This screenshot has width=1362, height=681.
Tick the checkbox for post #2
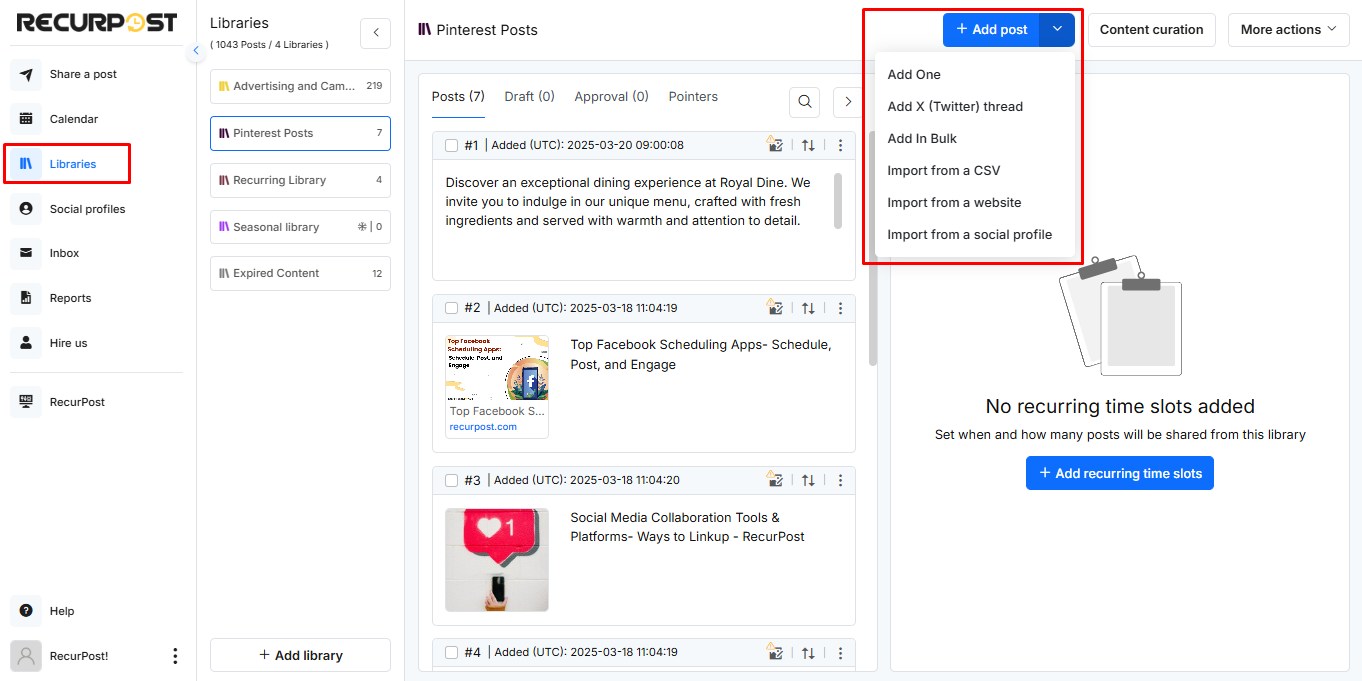click(451, 308)
